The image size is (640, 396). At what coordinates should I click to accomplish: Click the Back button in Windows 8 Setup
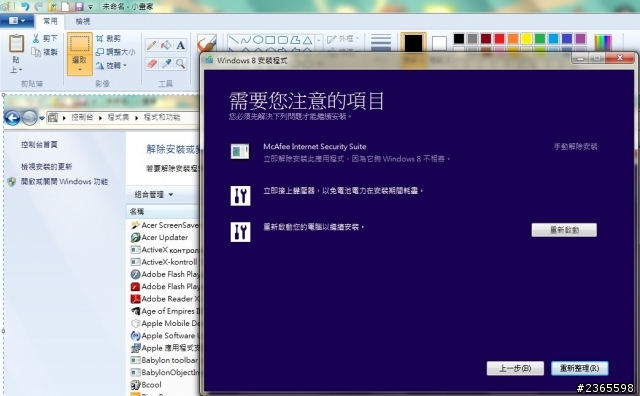click(x=515, y=368)
